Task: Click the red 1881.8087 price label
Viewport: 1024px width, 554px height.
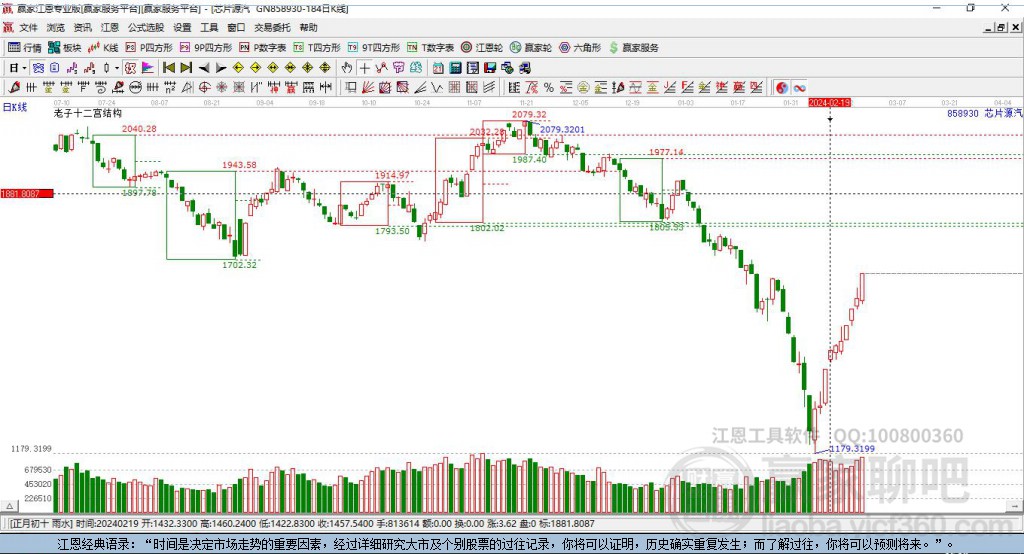Action: (x=27, y=193)
